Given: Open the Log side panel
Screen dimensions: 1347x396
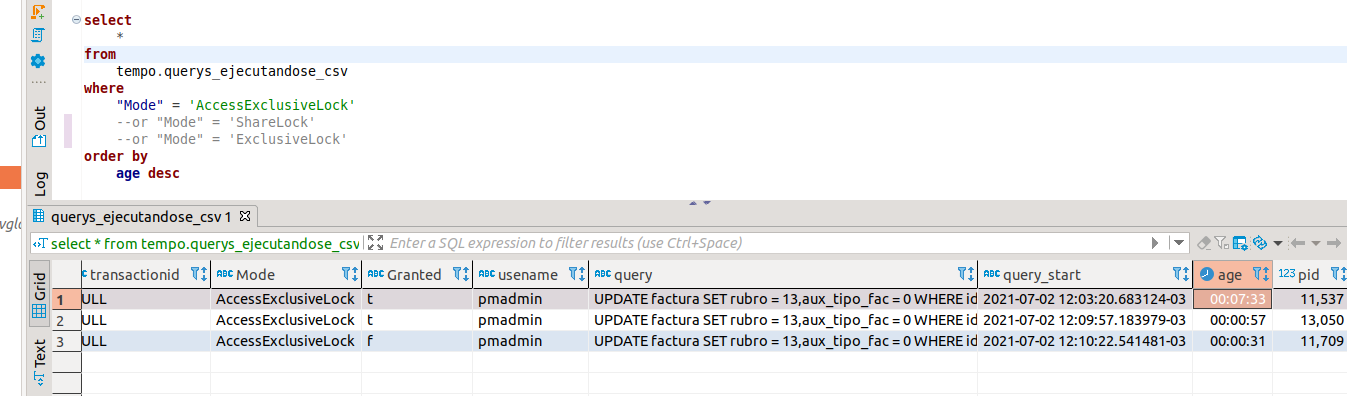Looking at the screenshot, I should point(39,183).
